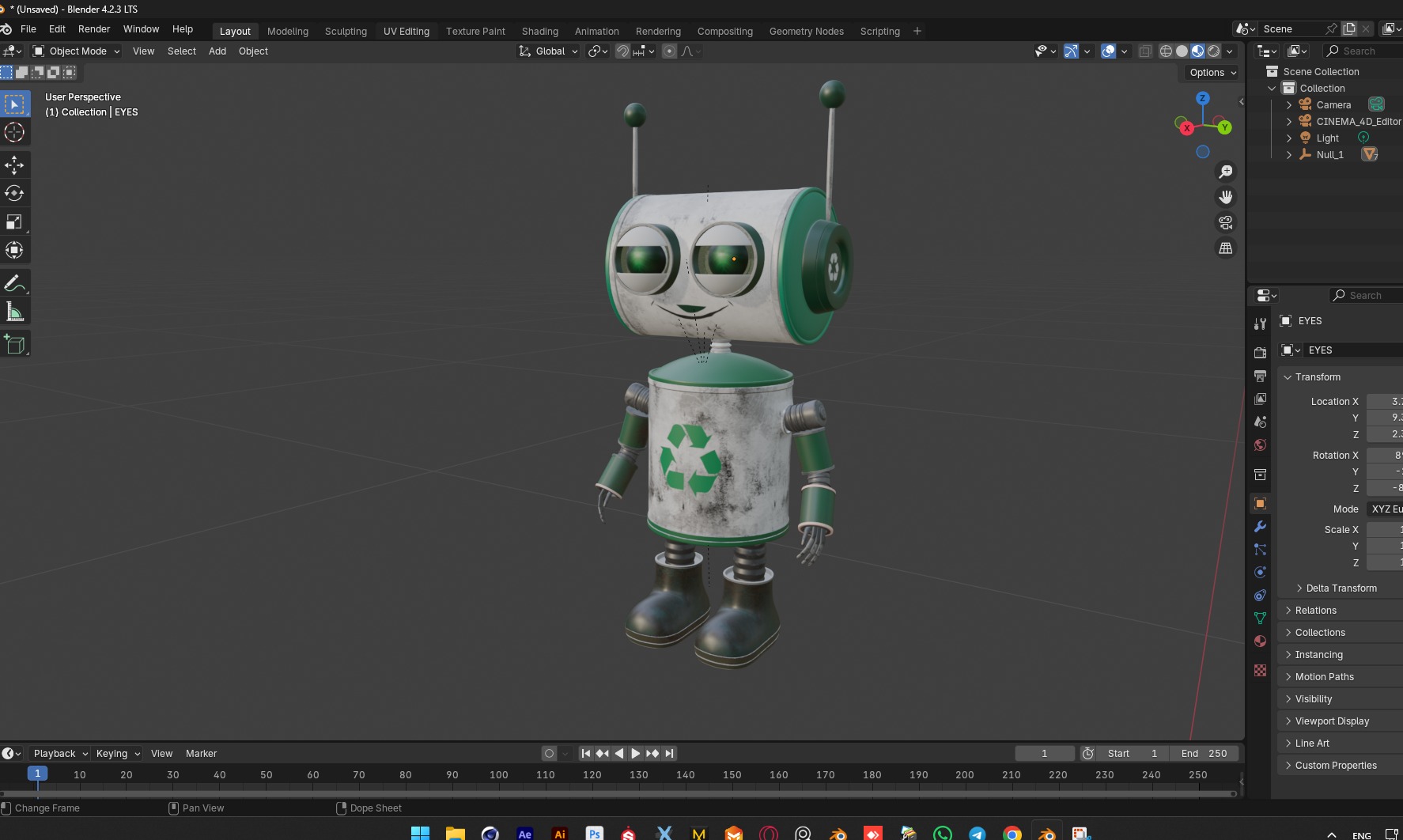Viewport: 1403px width, 840px height.
Task: Add a new workspace with plus button
Action: pyautogui.click(x=917, y=31)
